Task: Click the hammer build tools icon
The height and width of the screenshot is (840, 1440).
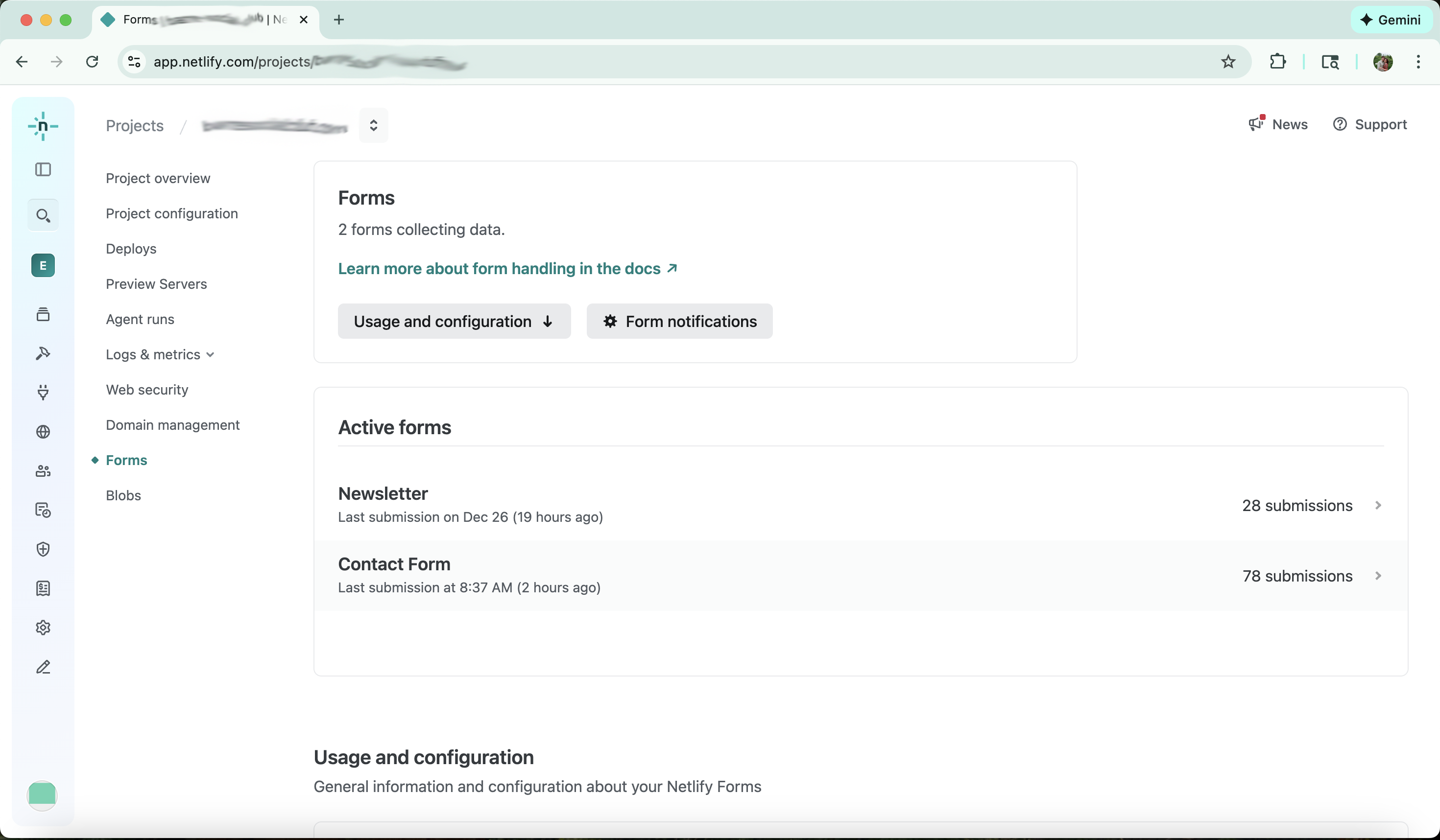Action: tap(44, 353)
